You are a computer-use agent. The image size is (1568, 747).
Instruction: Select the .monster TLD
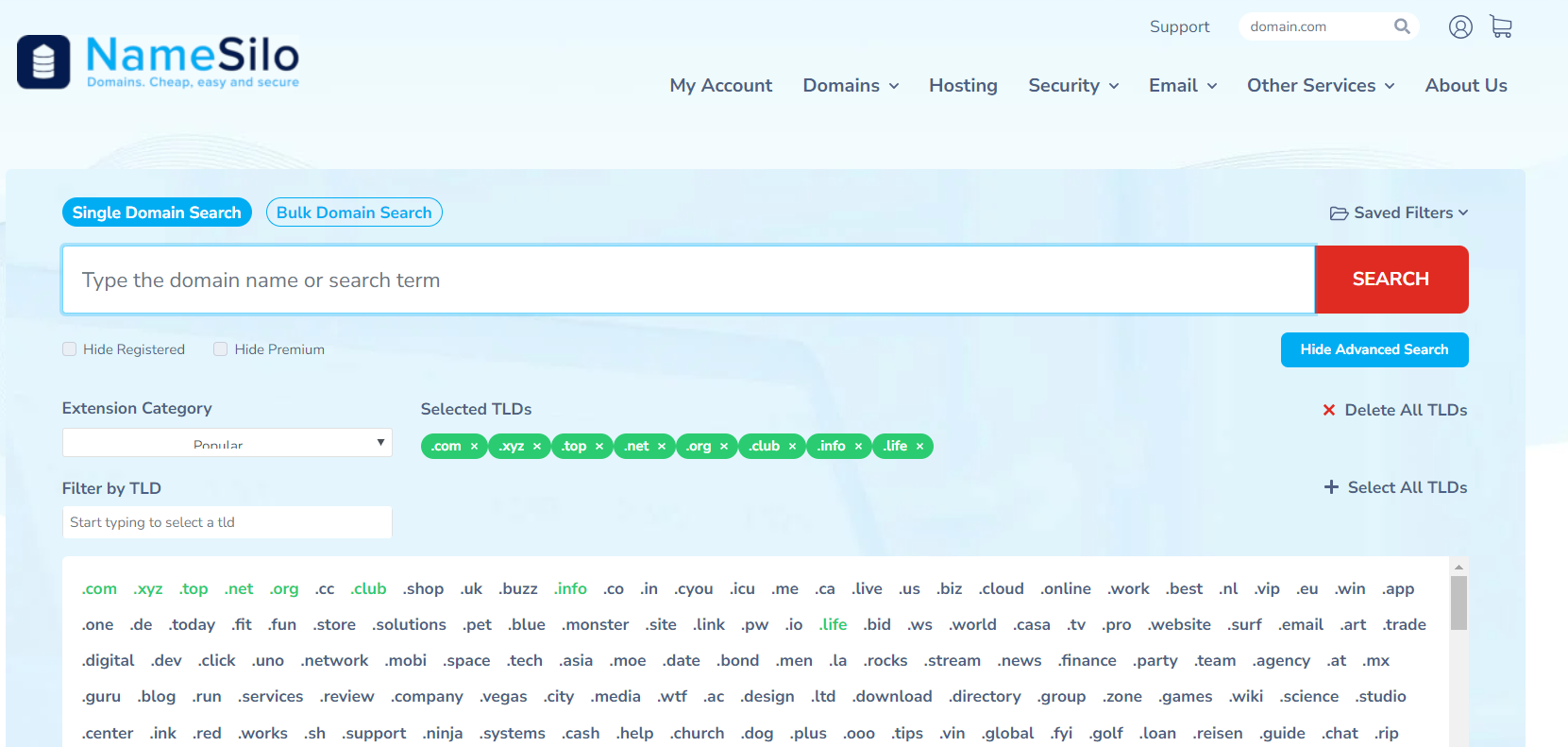[x=595, y=624]
